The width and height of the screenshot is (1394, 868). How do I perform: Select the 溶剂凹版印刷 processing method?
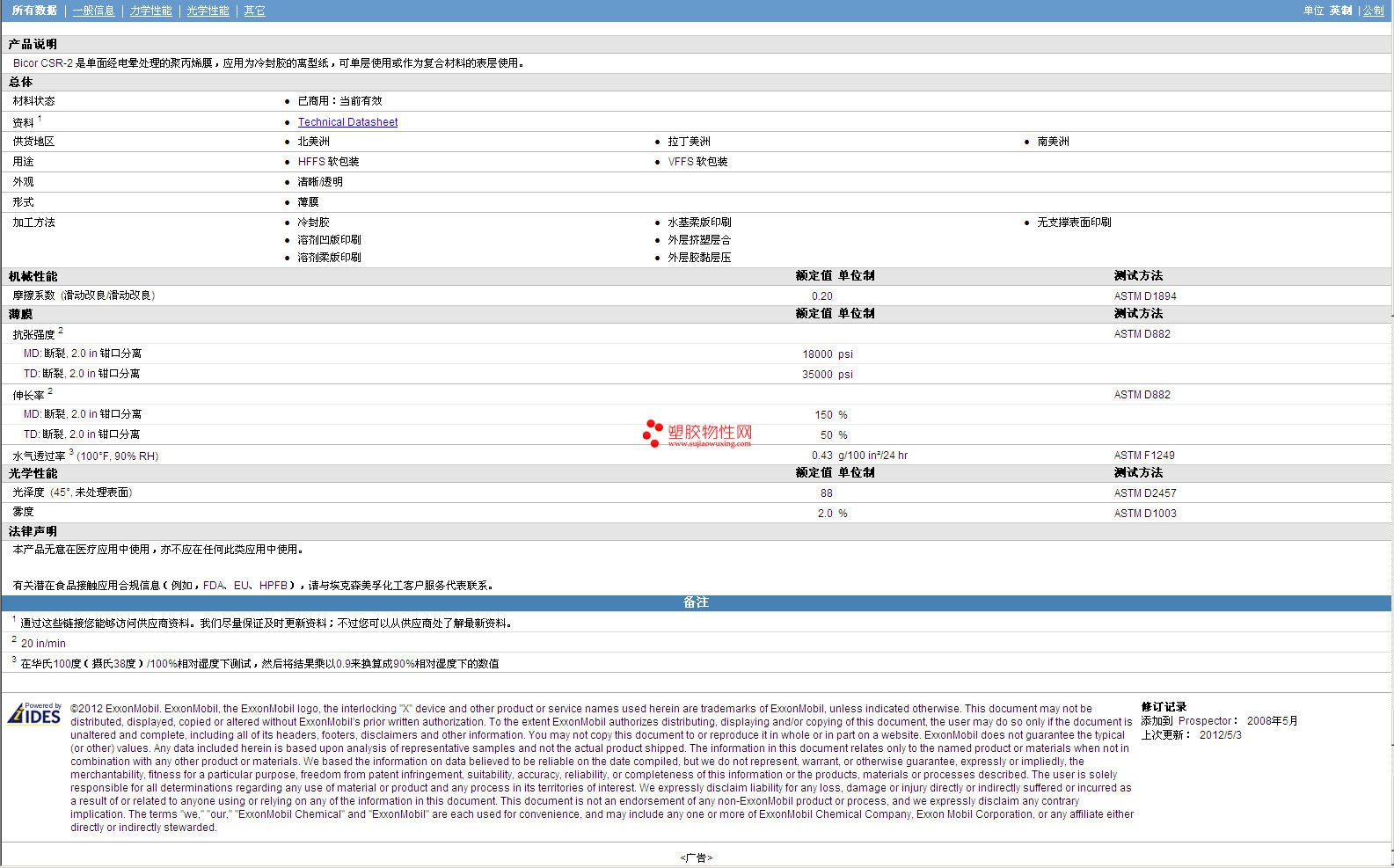tap(329, 240)
